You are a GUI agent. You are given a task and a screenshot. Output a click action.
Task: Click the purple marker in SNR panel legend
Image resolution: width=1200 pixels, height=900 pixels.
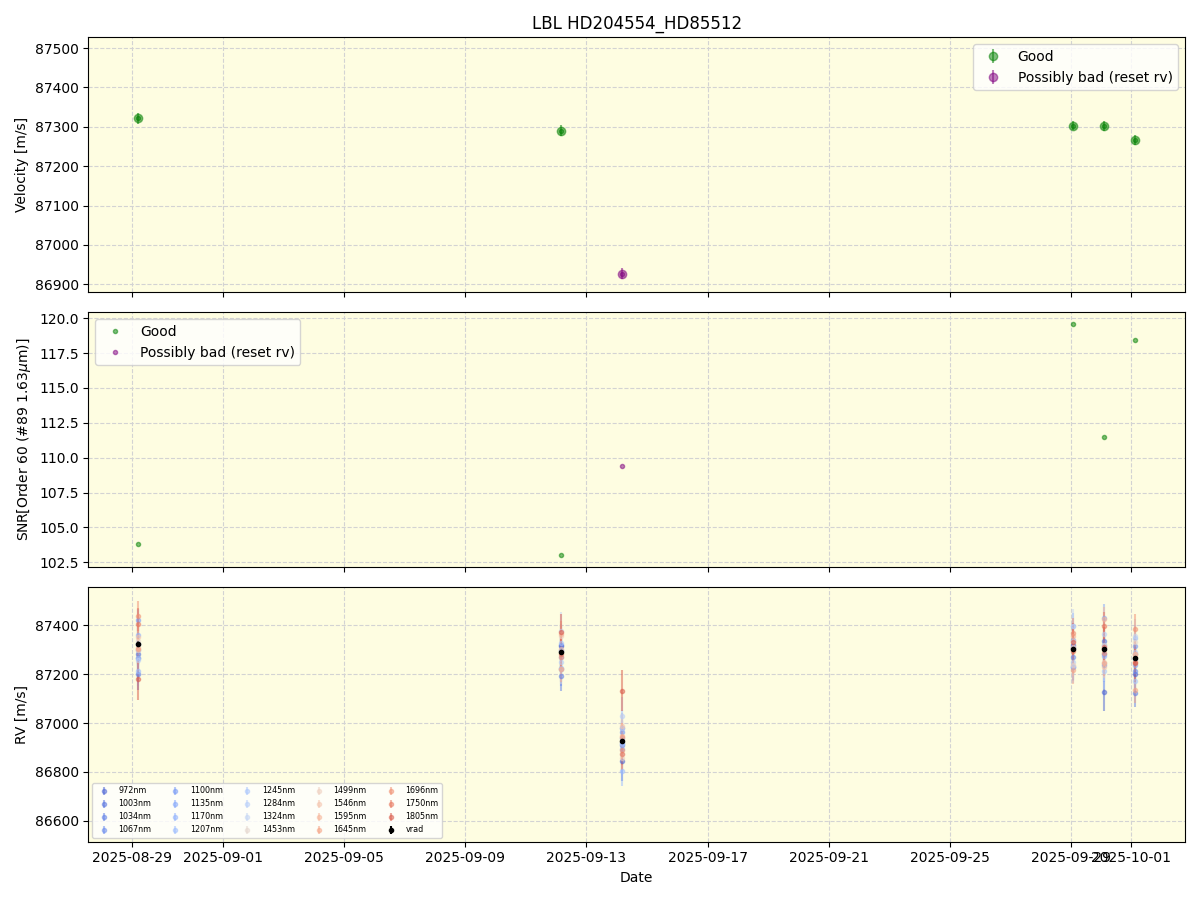[115, 352]
